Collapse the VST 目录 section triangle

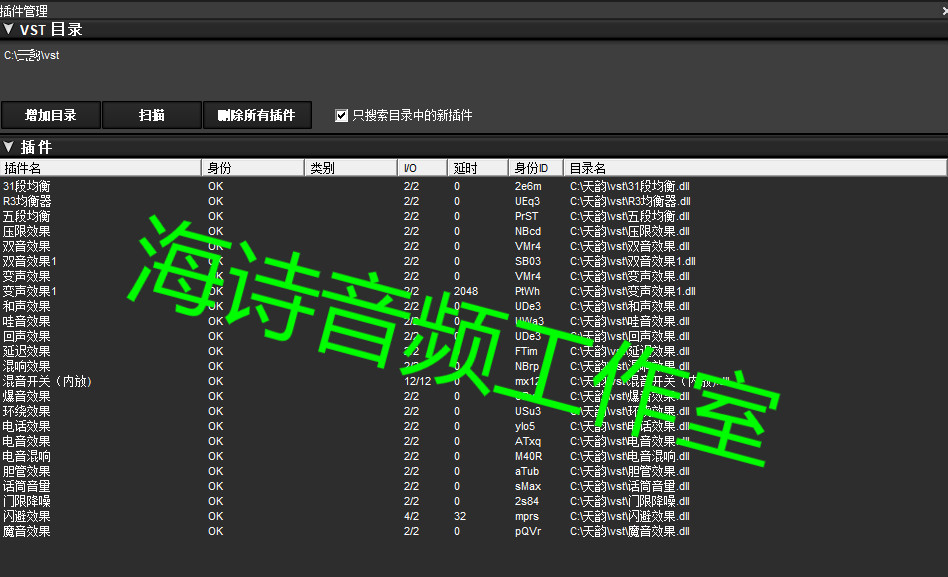tap(8, 28)
